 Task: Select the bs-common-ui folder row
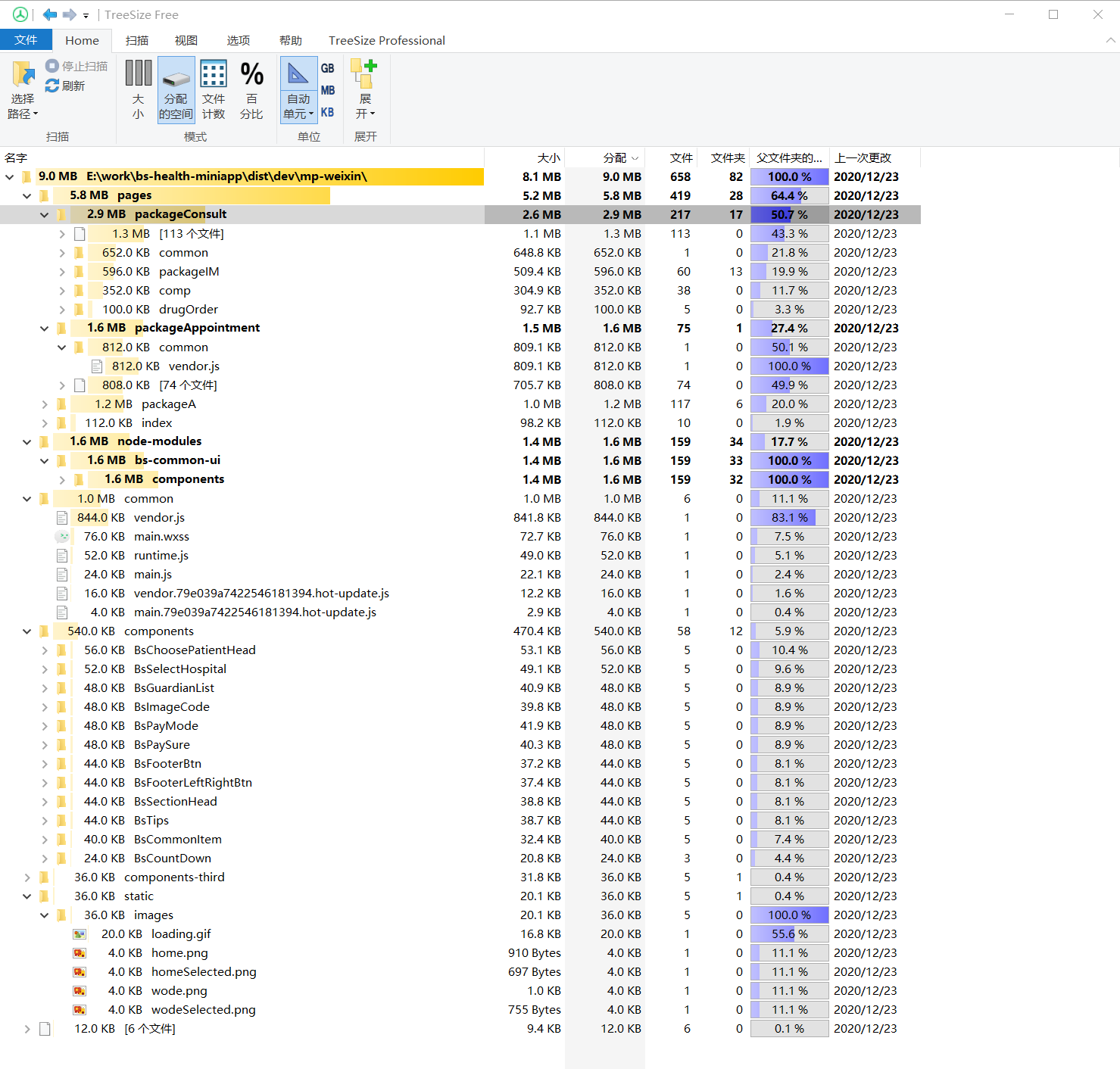pos(460,460)
